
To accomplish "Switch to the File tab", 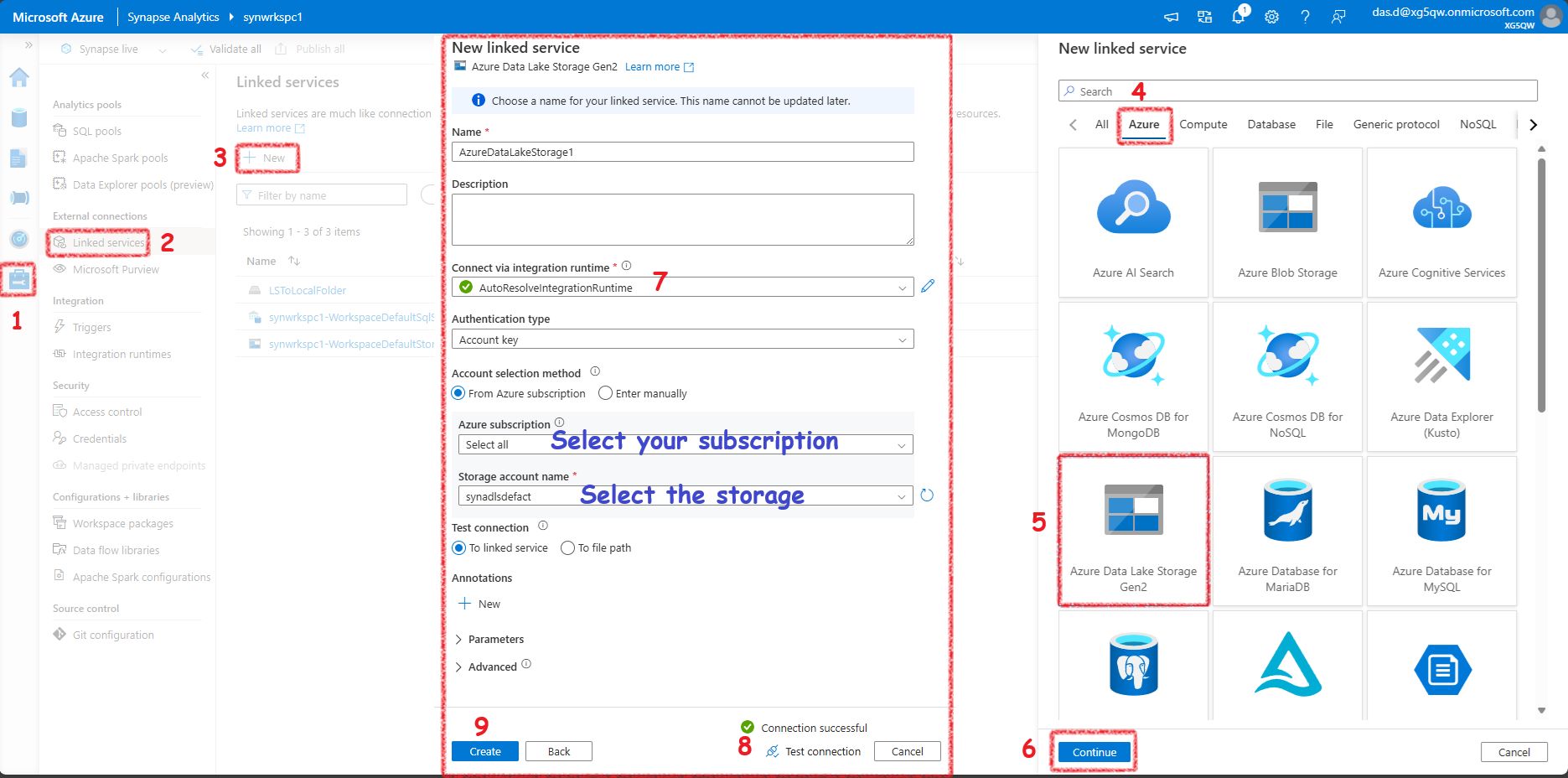I will 1324,124.
